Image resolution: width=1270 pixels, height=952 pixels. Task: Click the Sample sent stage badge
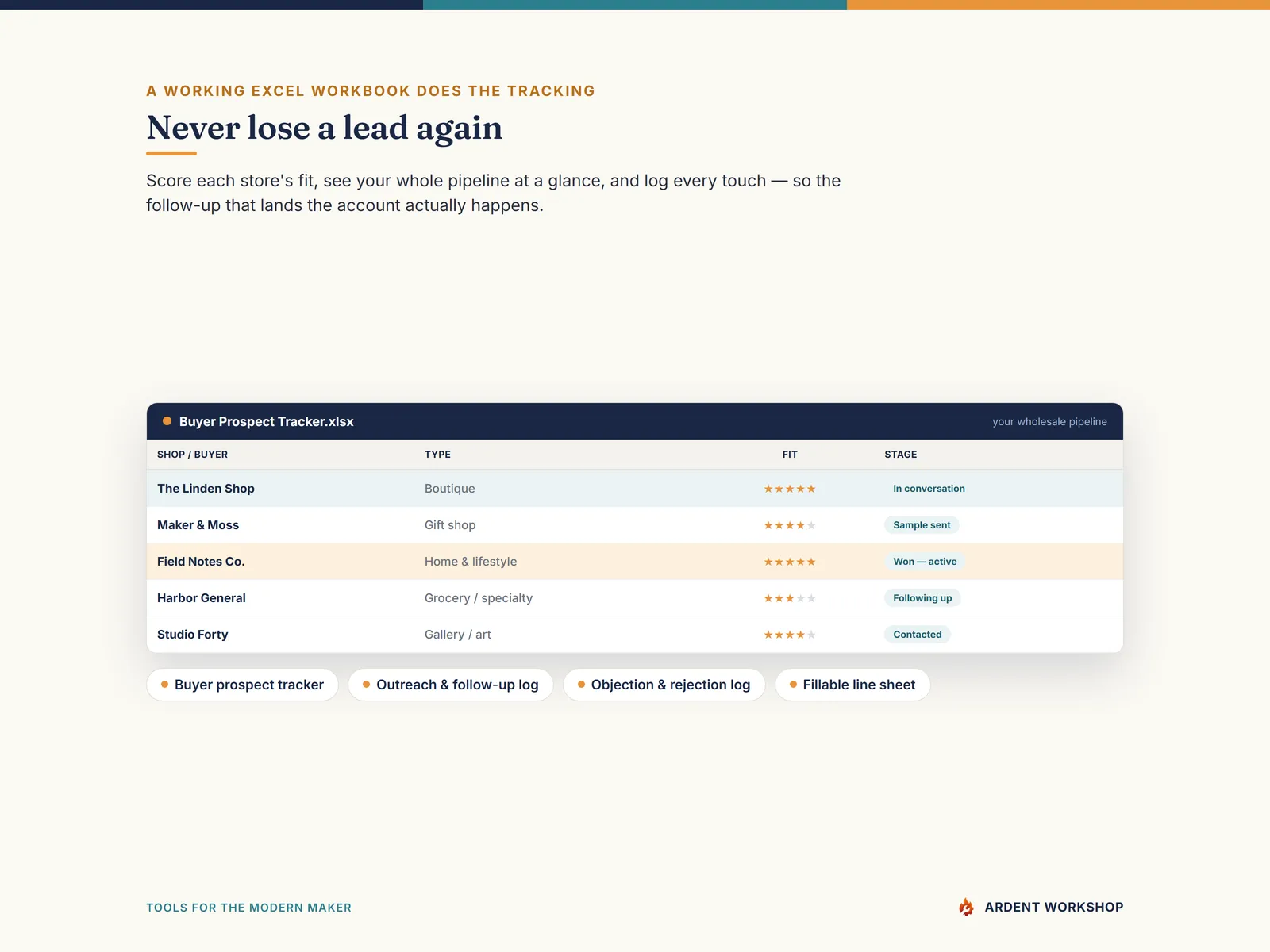pos(922,525)
